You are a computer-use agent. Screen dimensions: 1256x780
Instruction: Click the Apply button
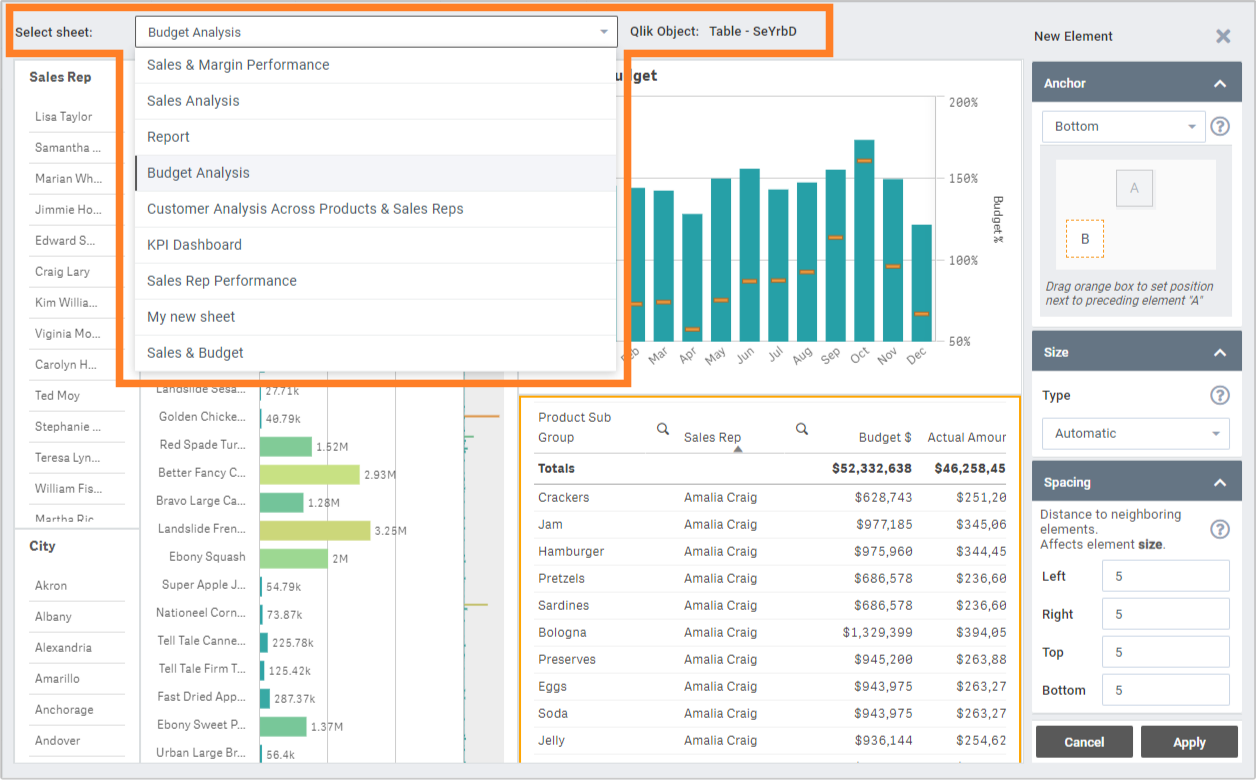coord(1189,742)
